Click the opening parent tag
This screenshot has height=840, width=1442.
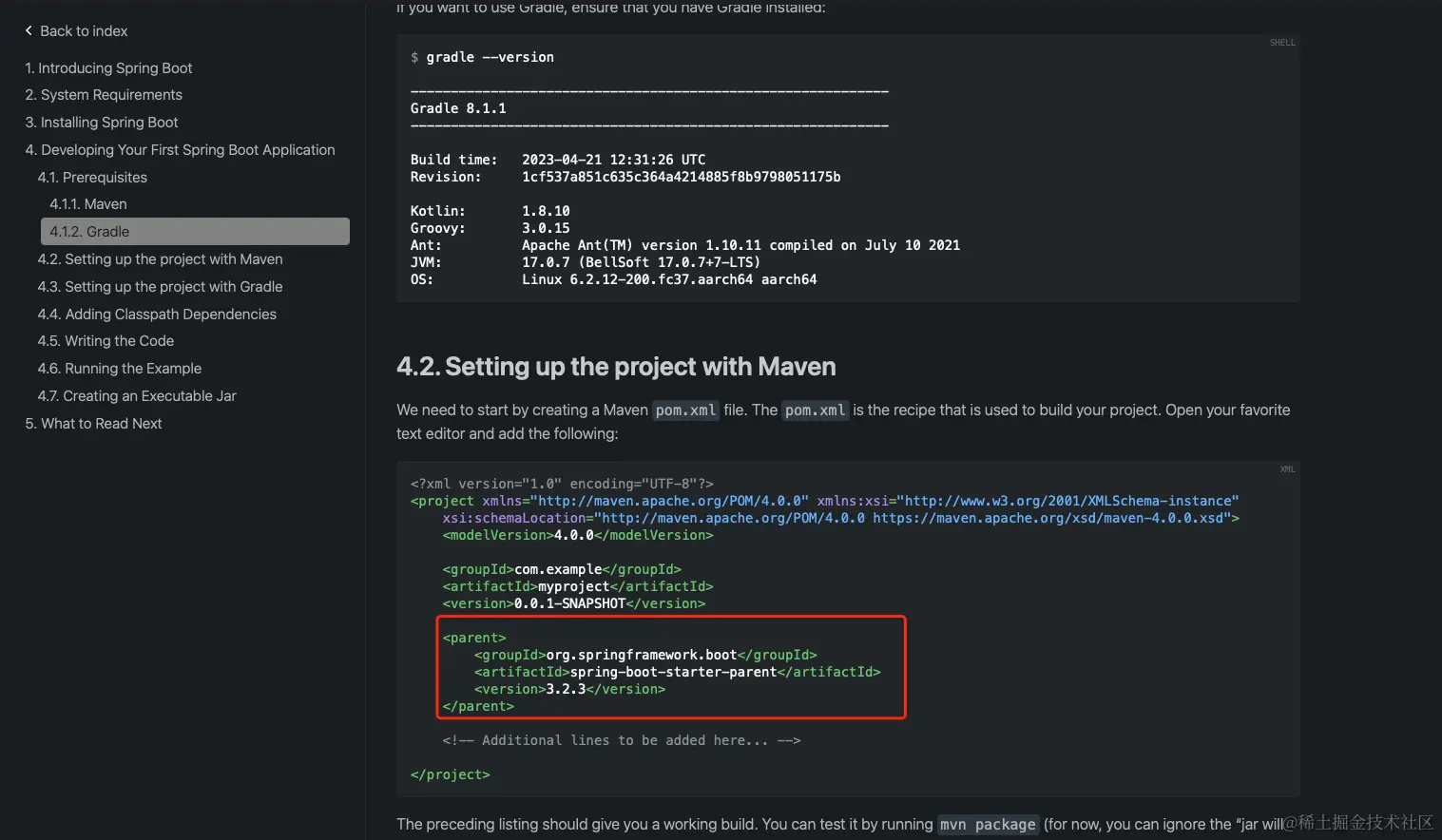473,638
